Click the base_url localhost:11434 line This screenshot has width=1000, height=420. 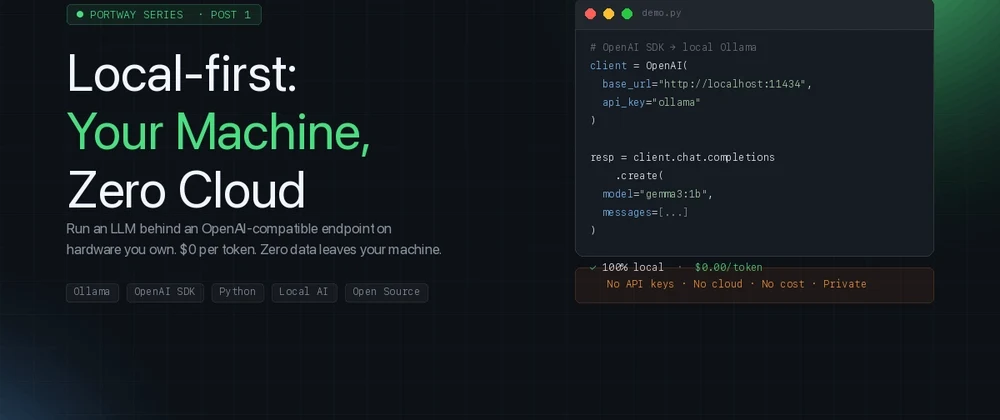pos(707,84)
